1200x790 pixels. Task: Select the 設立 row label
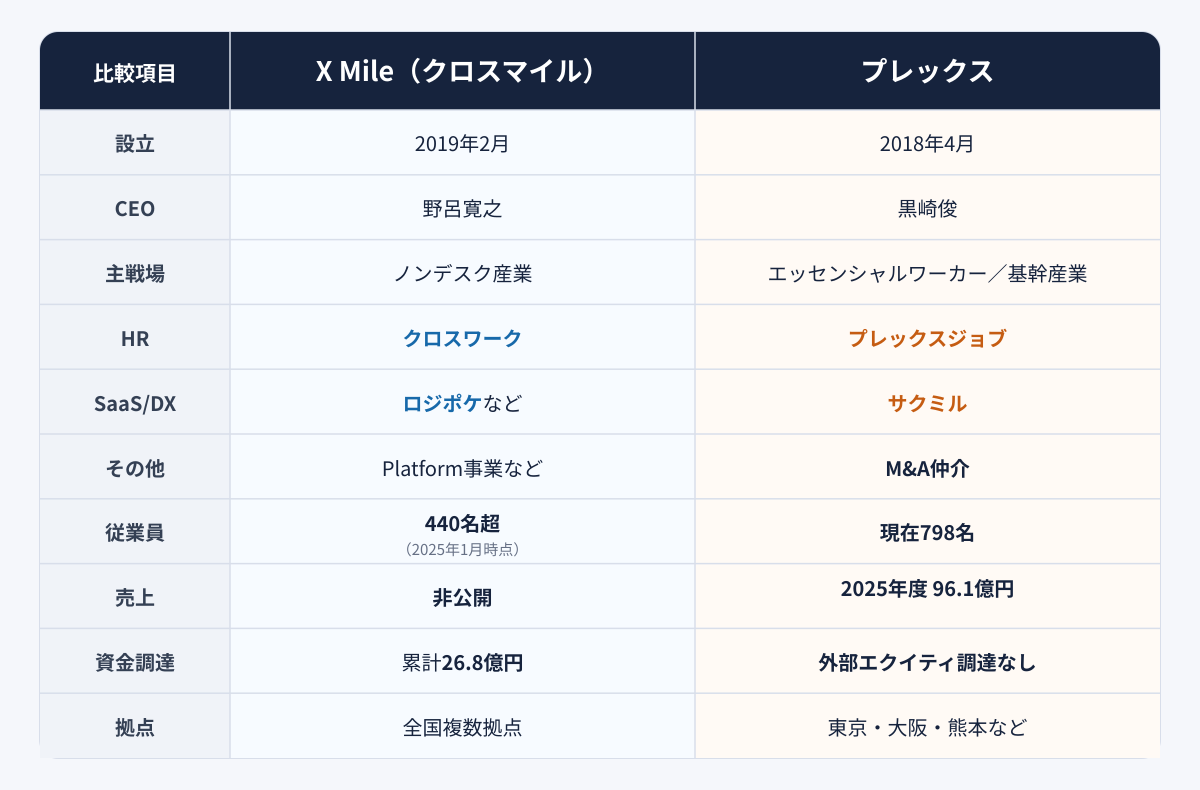click(x=135, y=143)
